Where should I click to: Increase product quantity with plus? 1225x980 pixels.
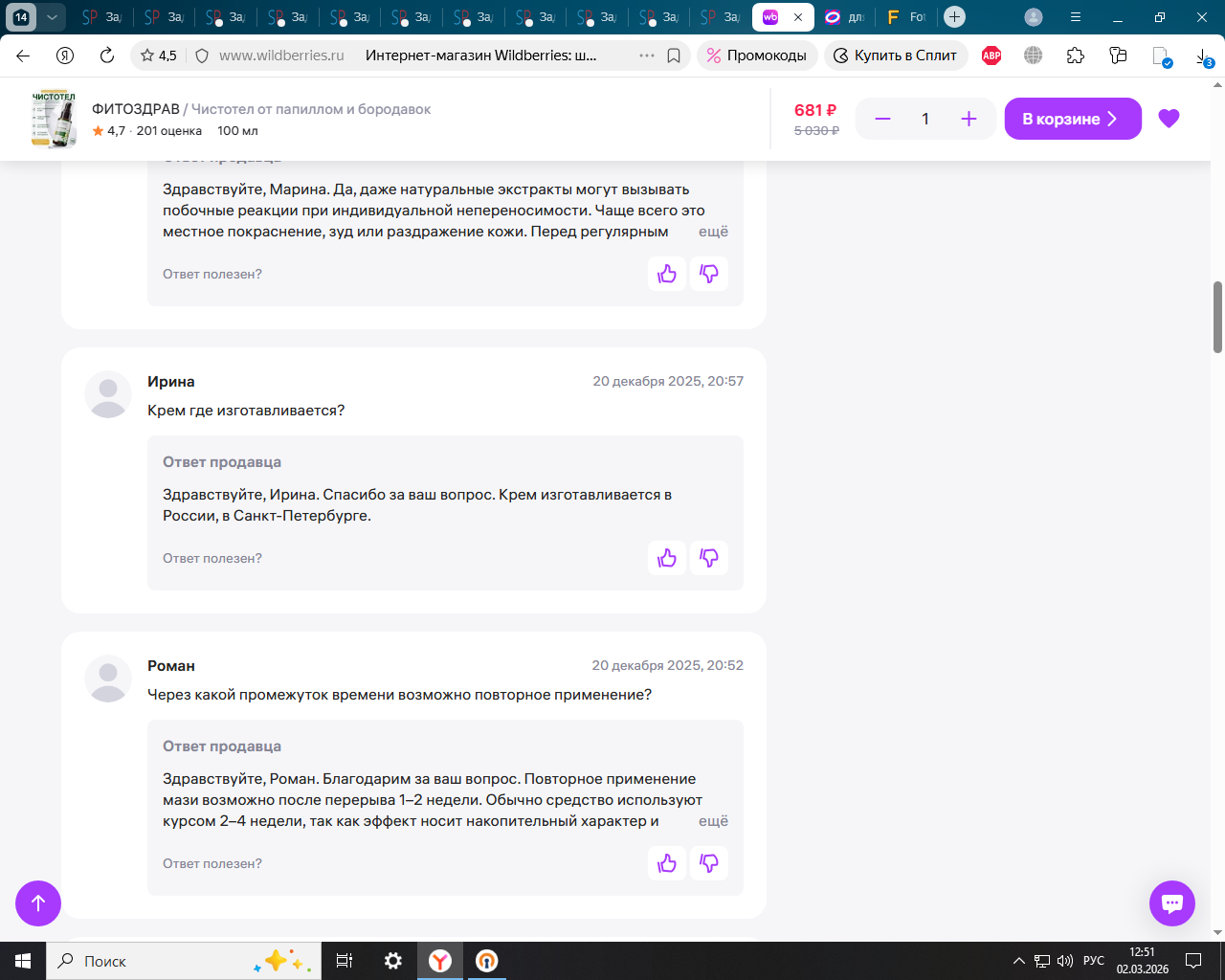pos(969,119)
